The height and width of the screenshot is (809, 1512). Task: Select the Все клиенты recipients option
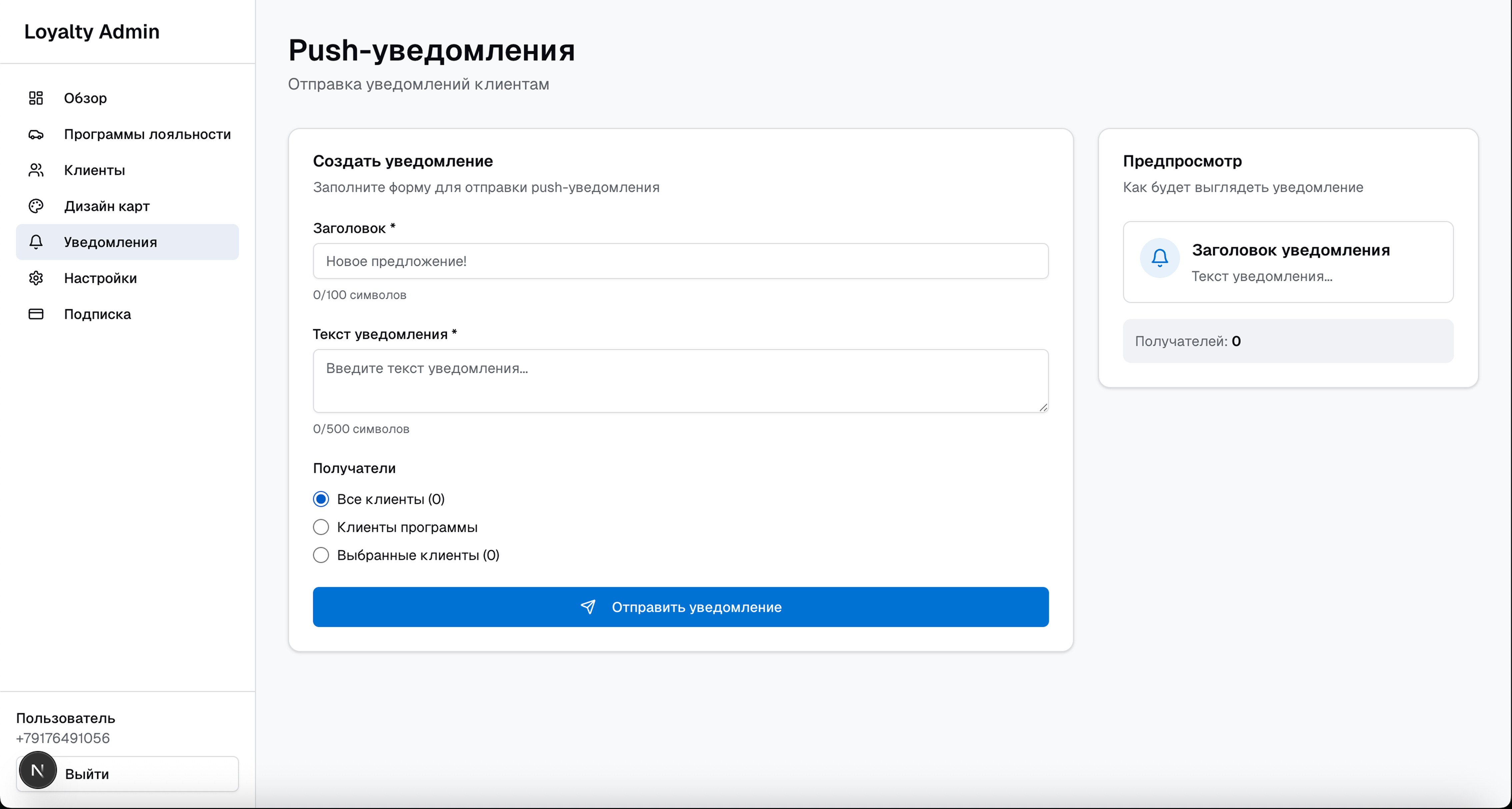(321, 498)
